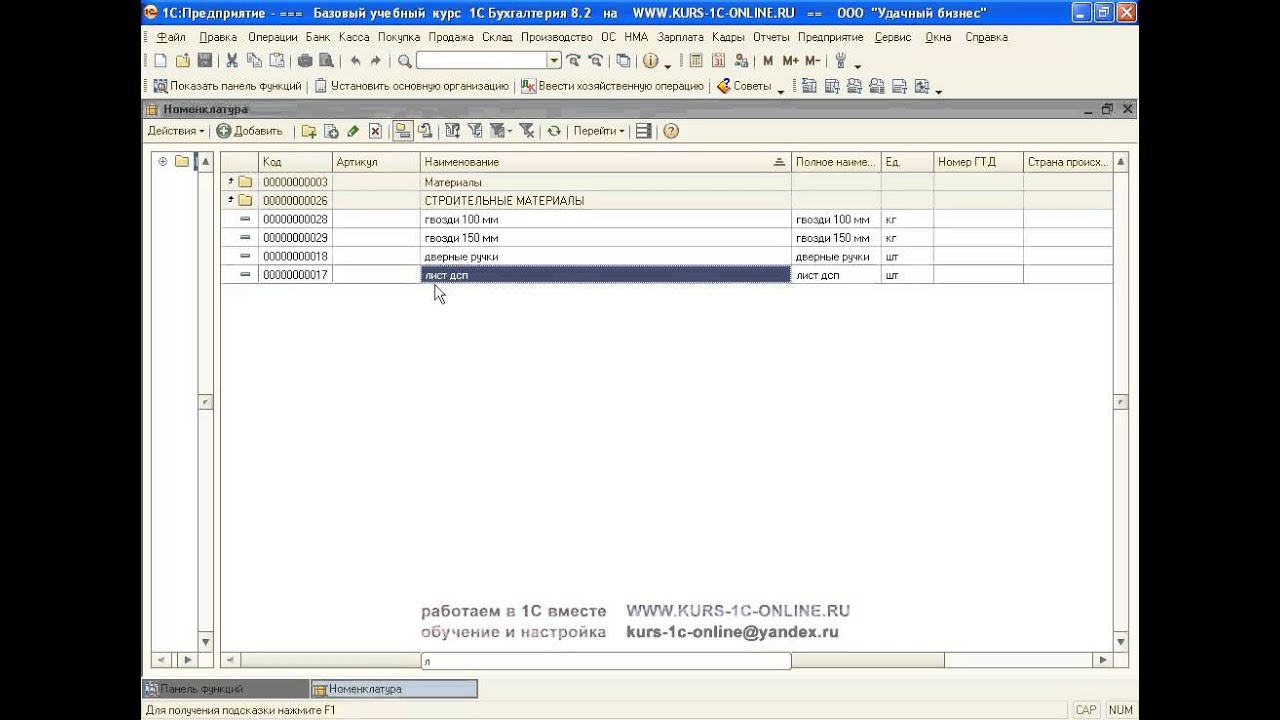Click the Print preview icon
The width and height of the screenshot is (1280, 720).
[x=325, y=61]
